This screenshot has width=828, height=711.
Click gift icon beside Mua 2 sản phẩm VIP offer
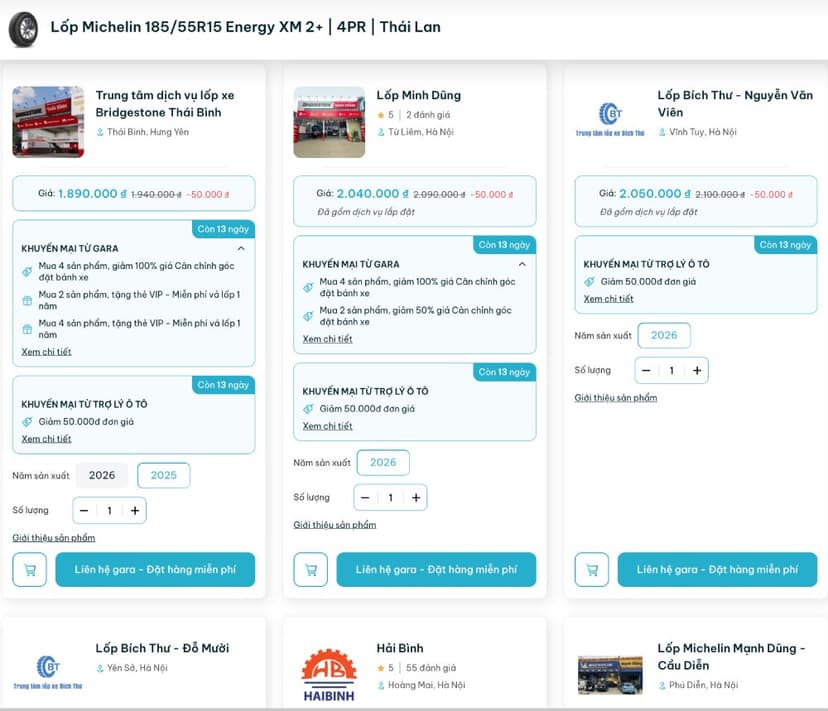point(27,301)
